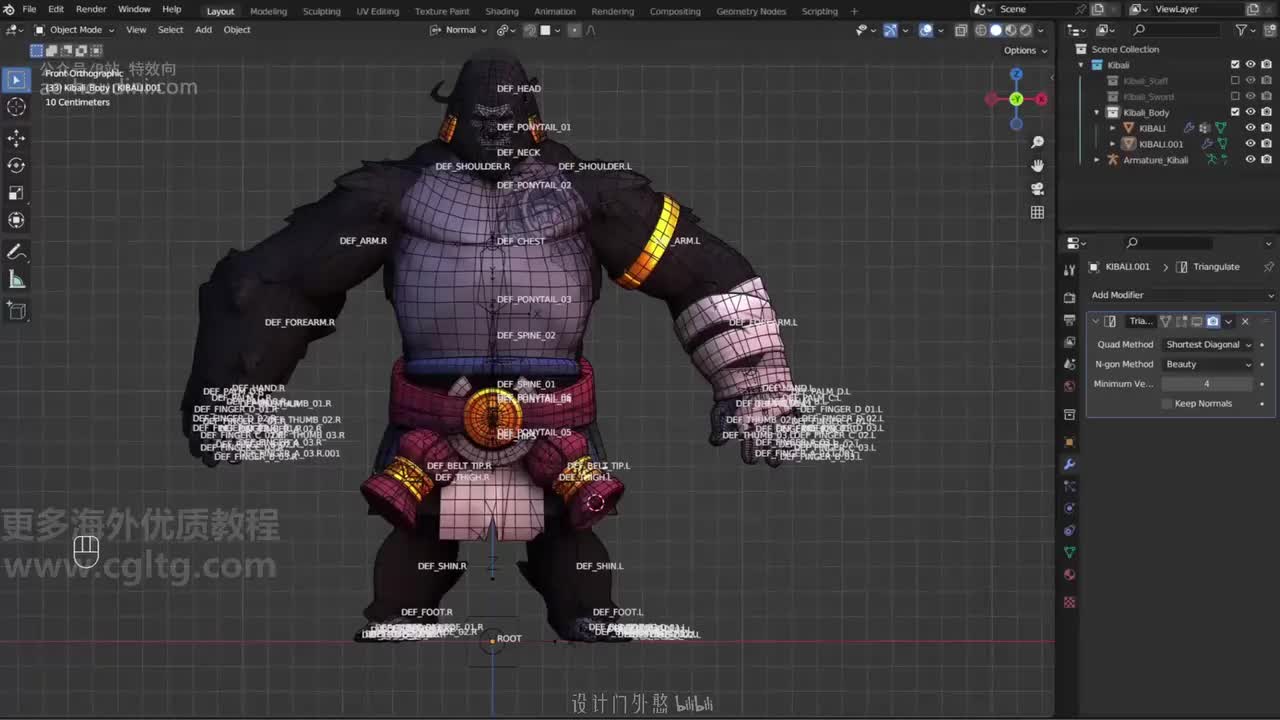Collapse the Triangulate modifier panel
This screenshot has width=1280, height=720.
coord(1096,321)
